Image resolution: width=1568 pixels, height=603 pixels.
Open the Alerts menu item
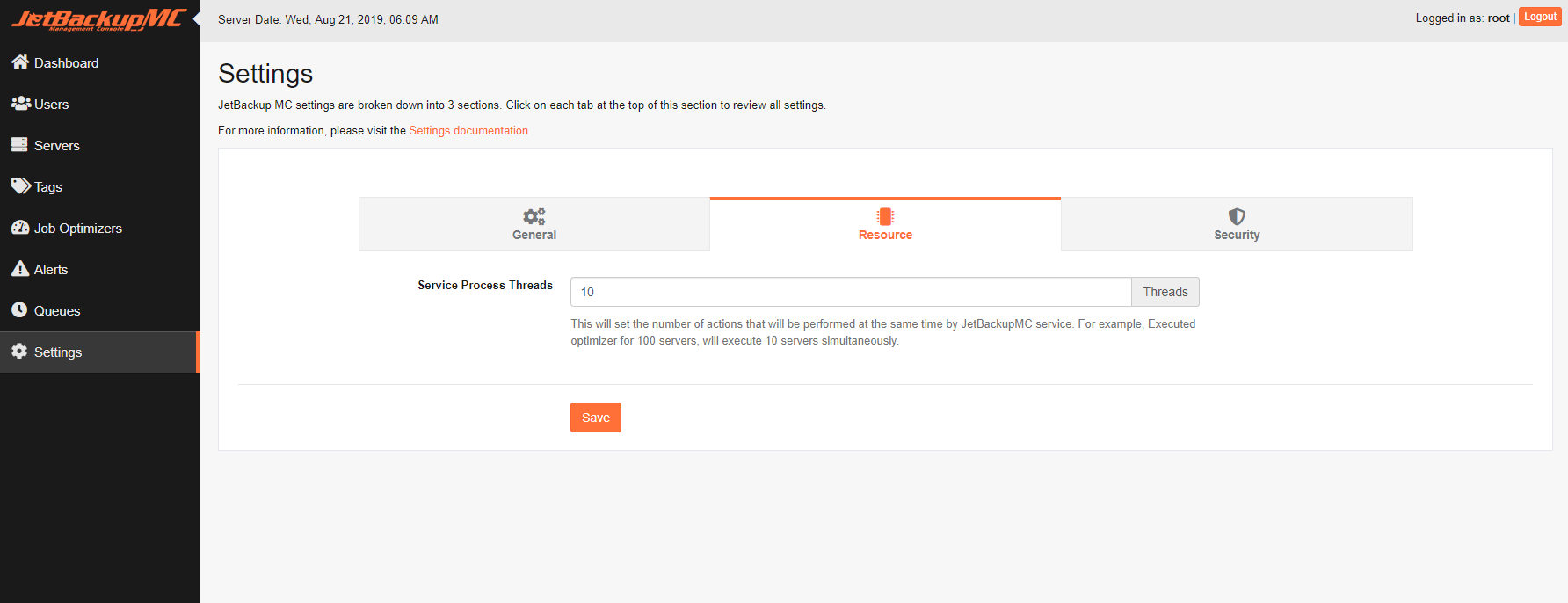(100, 269)
